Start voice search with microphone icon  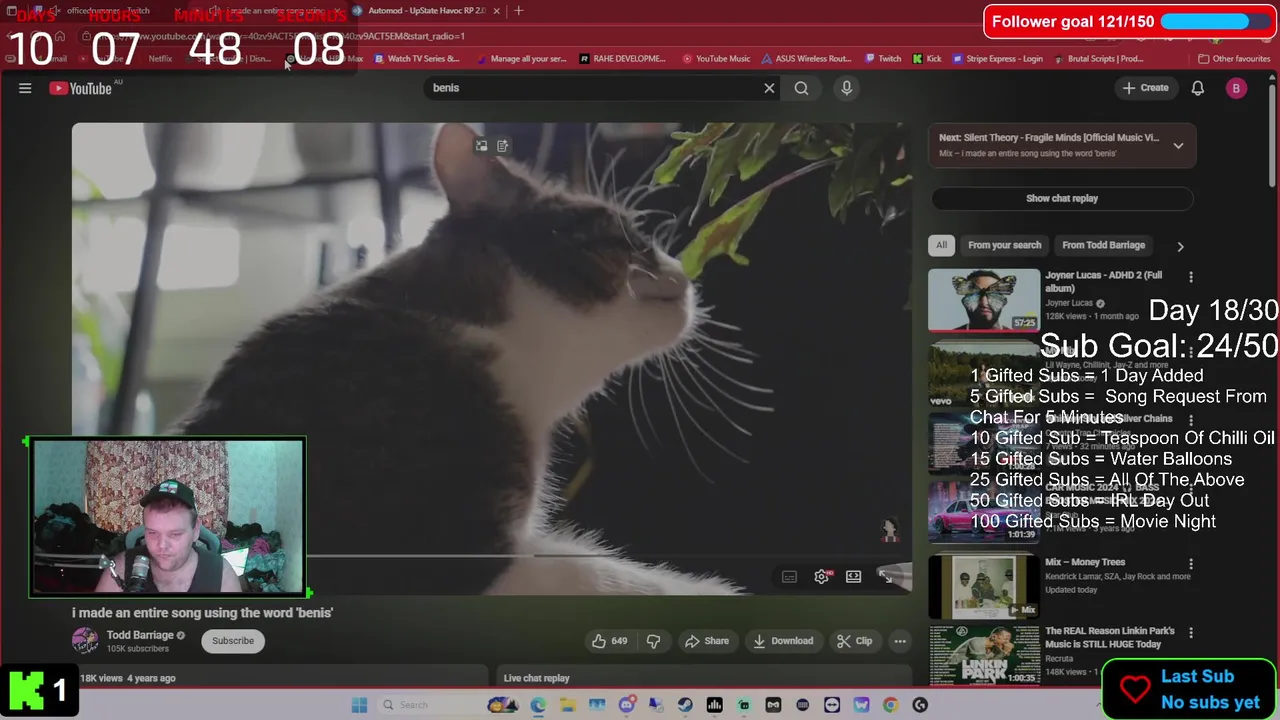coord(846,88)
